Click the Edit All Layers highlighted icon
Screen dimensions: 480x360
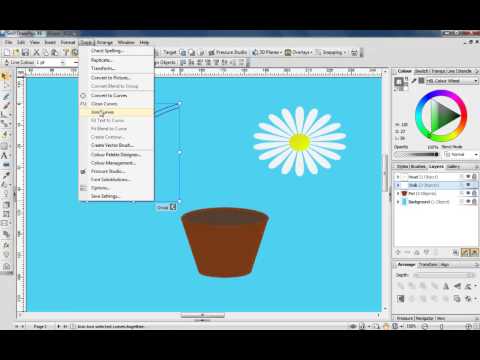465,252
